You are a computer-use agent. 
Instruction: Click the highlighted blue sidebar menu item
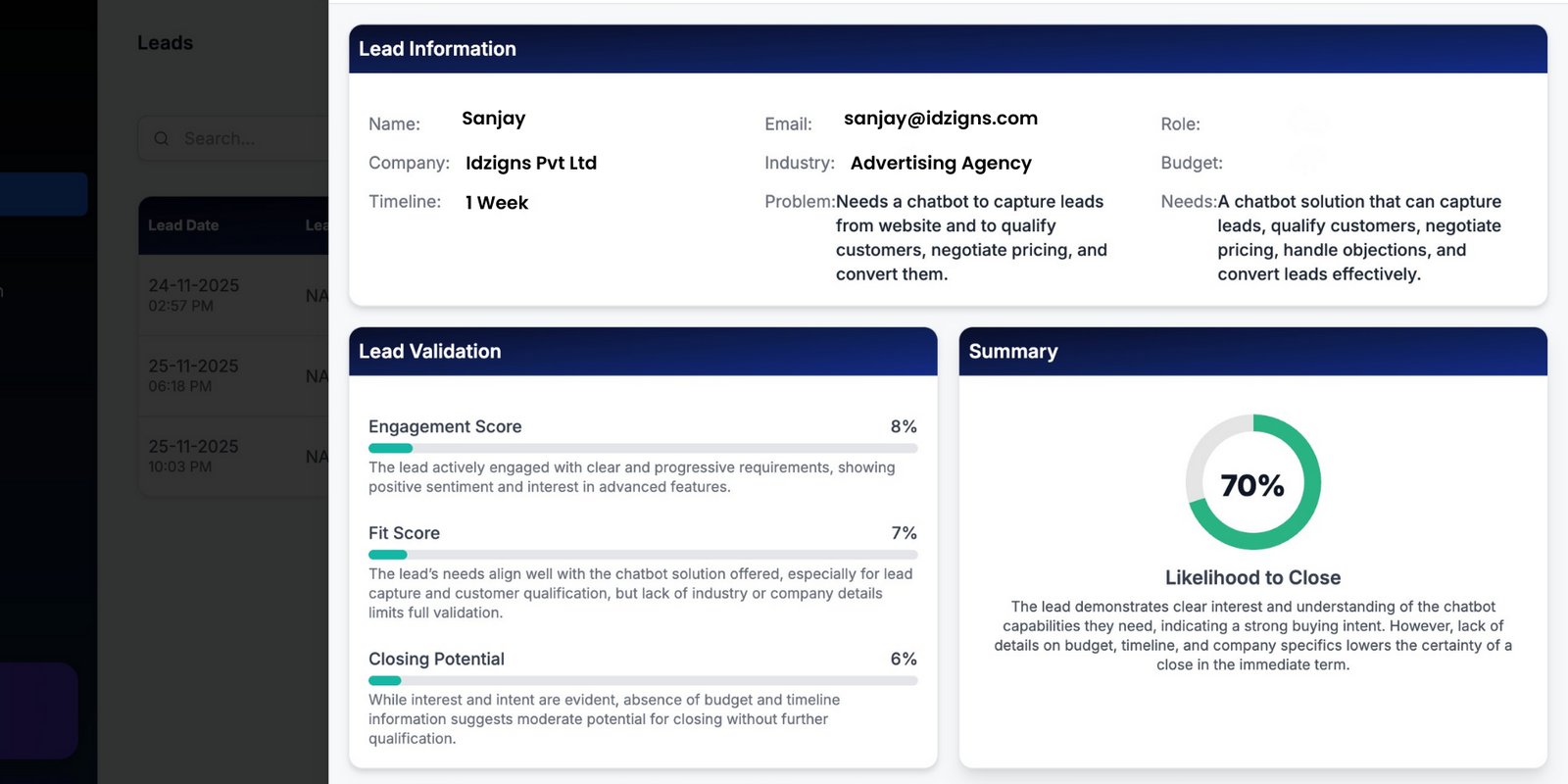[x=43, y=194]
